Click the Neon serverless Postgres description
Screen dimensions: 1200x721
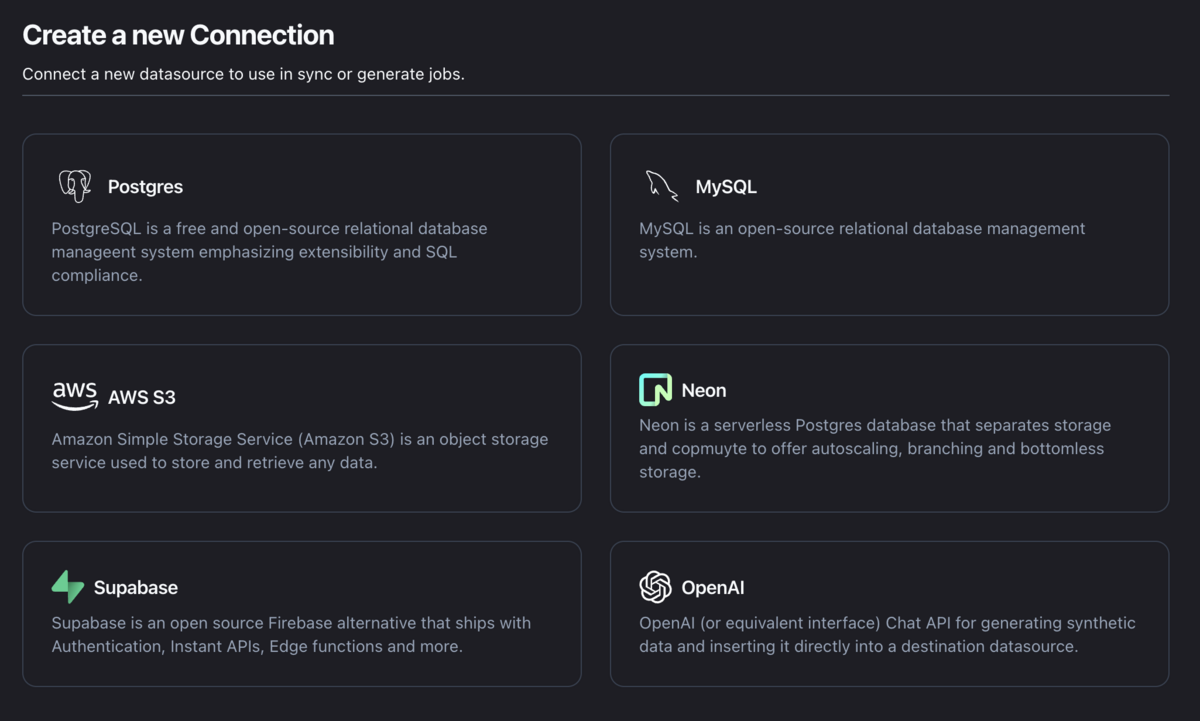[x=875, y=448]
